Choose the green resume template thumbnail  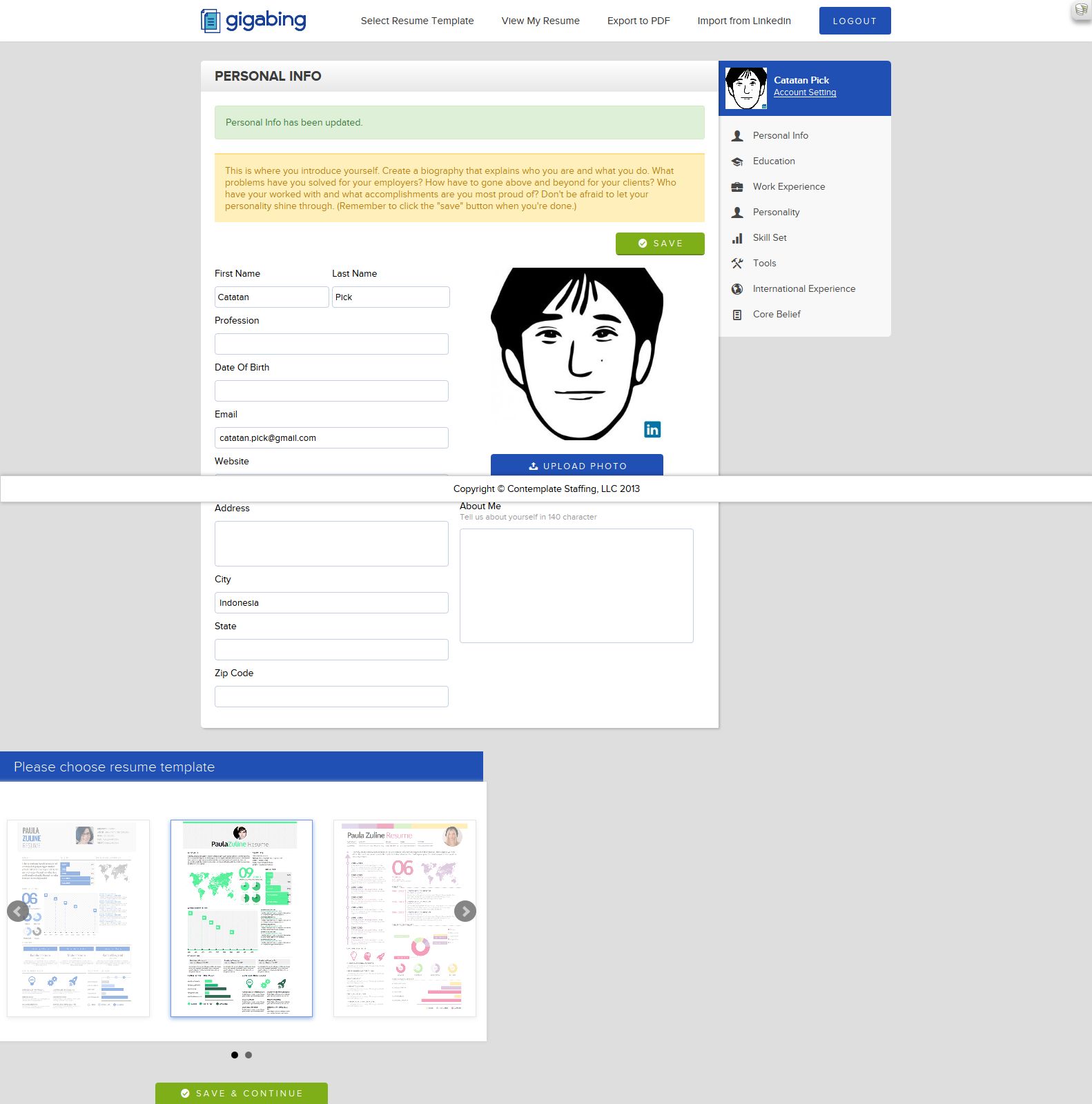point(242,918)
